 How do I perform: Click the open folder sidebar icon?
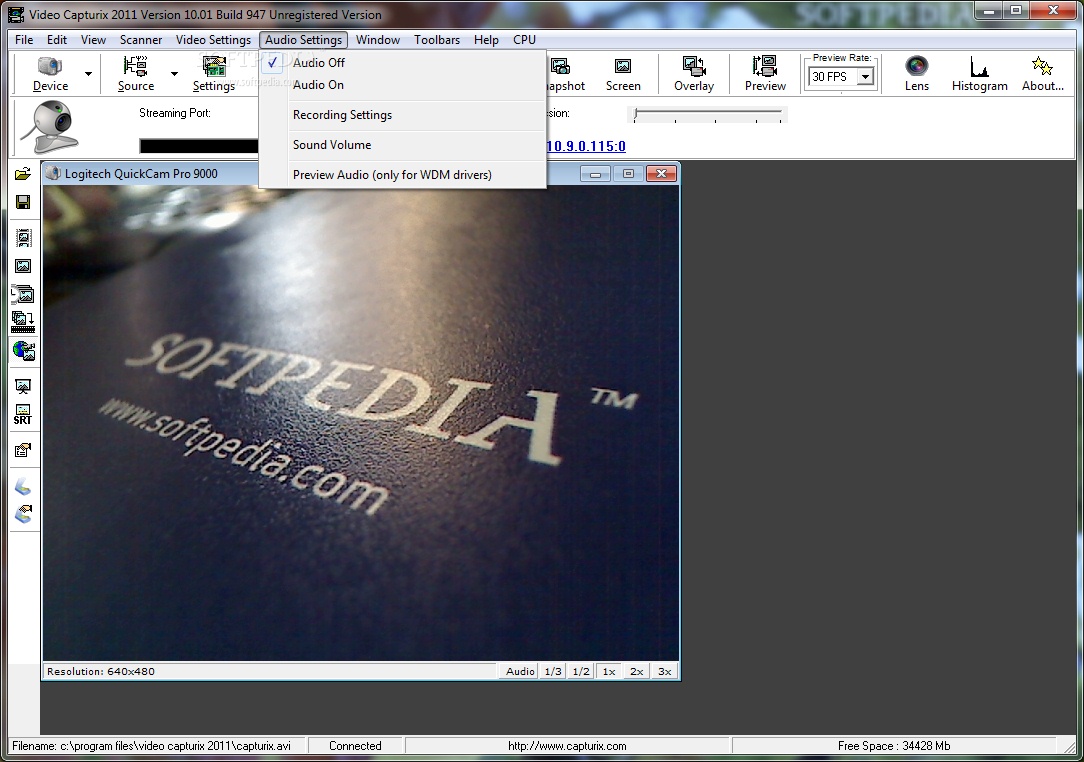click(x=23, y=174)
